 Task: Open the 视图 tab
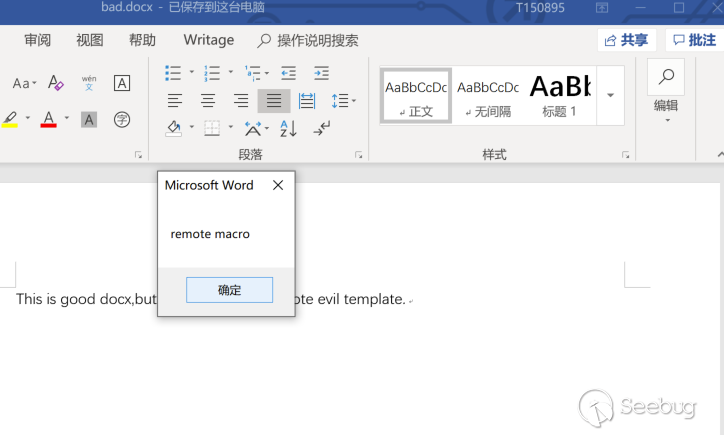pos(90,40)
